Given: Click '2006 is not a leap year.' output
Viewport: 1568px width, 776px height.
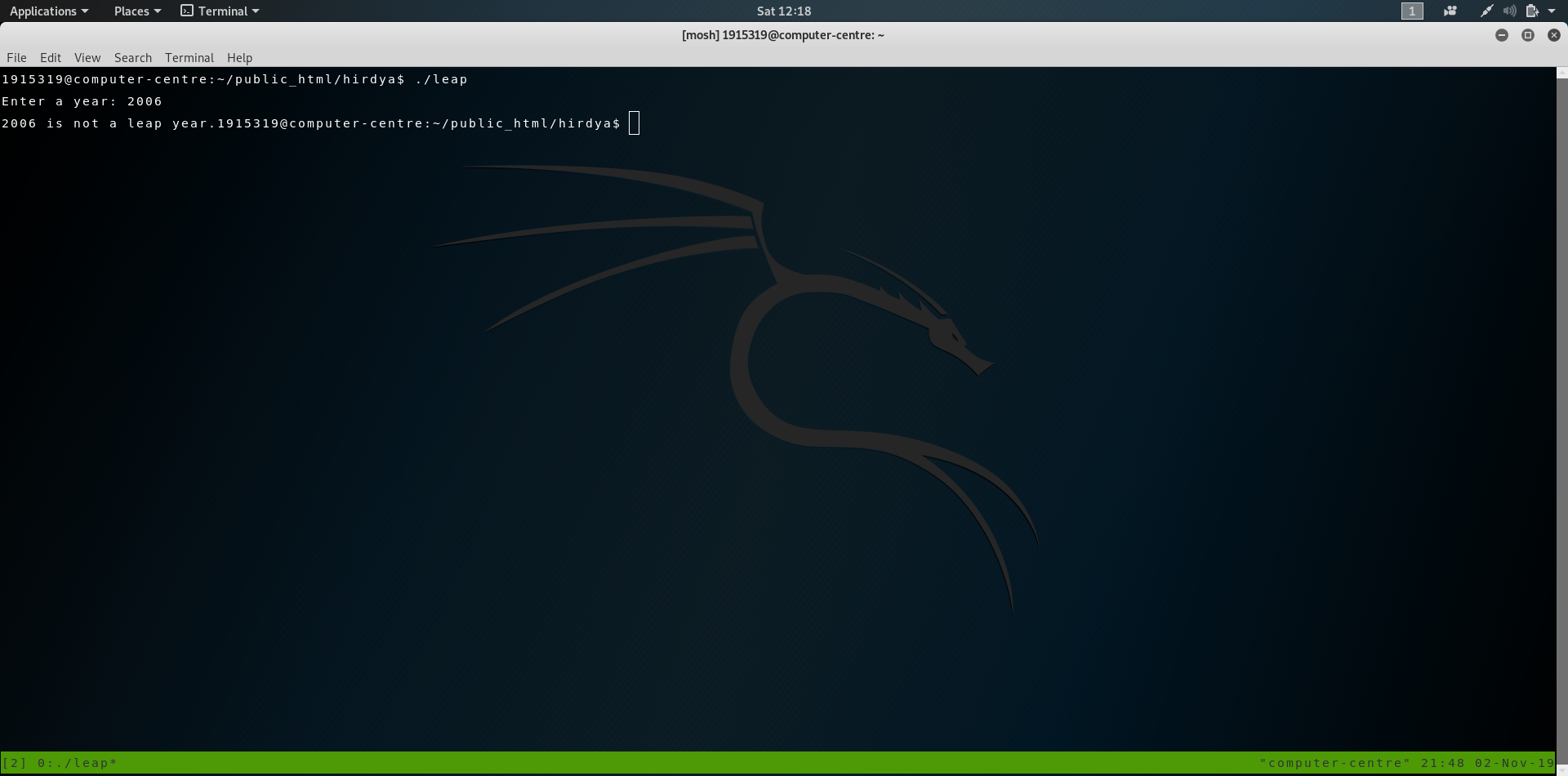Looking at the screenshot, I should (109, 123).
